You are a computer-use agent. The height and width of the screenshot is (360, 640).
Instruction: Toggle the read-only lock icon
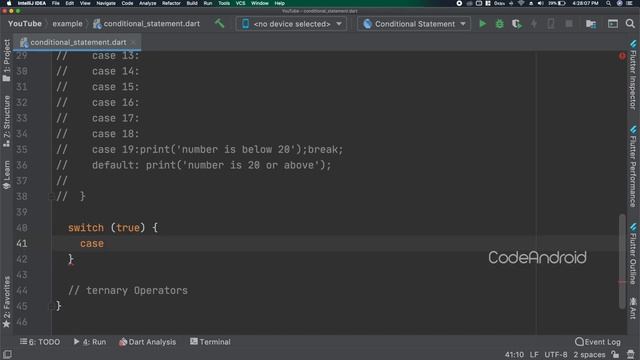click(x=615, y=355)
